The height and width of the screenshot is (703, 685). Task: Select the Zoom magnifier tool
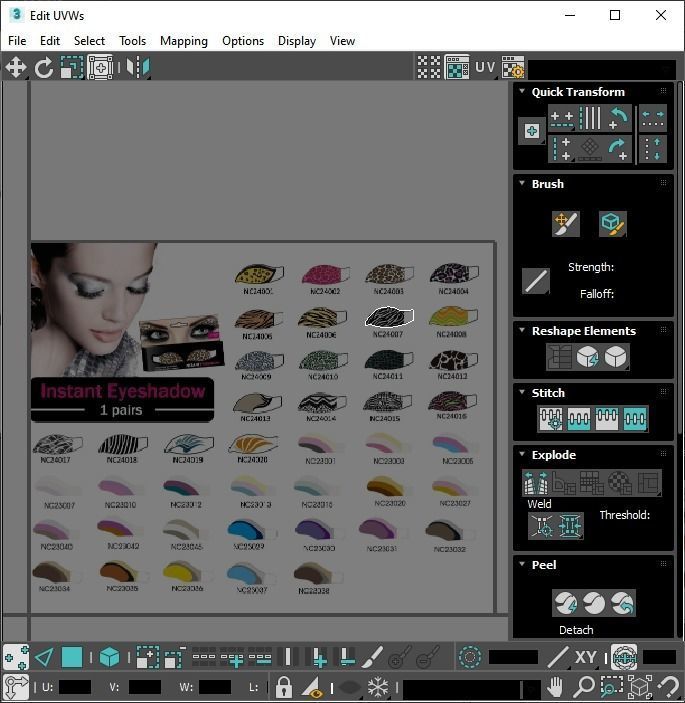pos(584,686)
